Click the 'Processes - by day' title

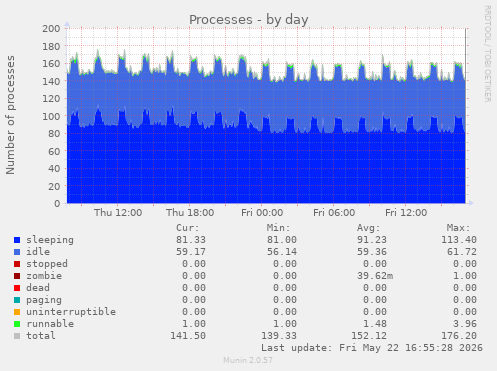(249, 20)
